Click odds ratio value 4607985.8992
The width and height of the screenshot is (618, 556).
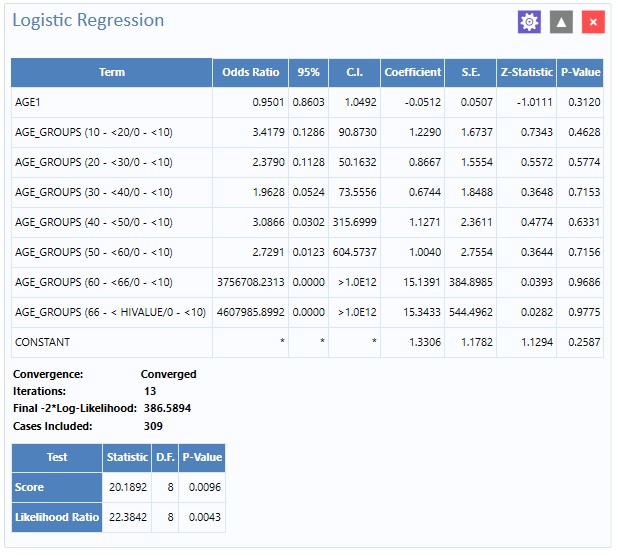coord(250,312)
